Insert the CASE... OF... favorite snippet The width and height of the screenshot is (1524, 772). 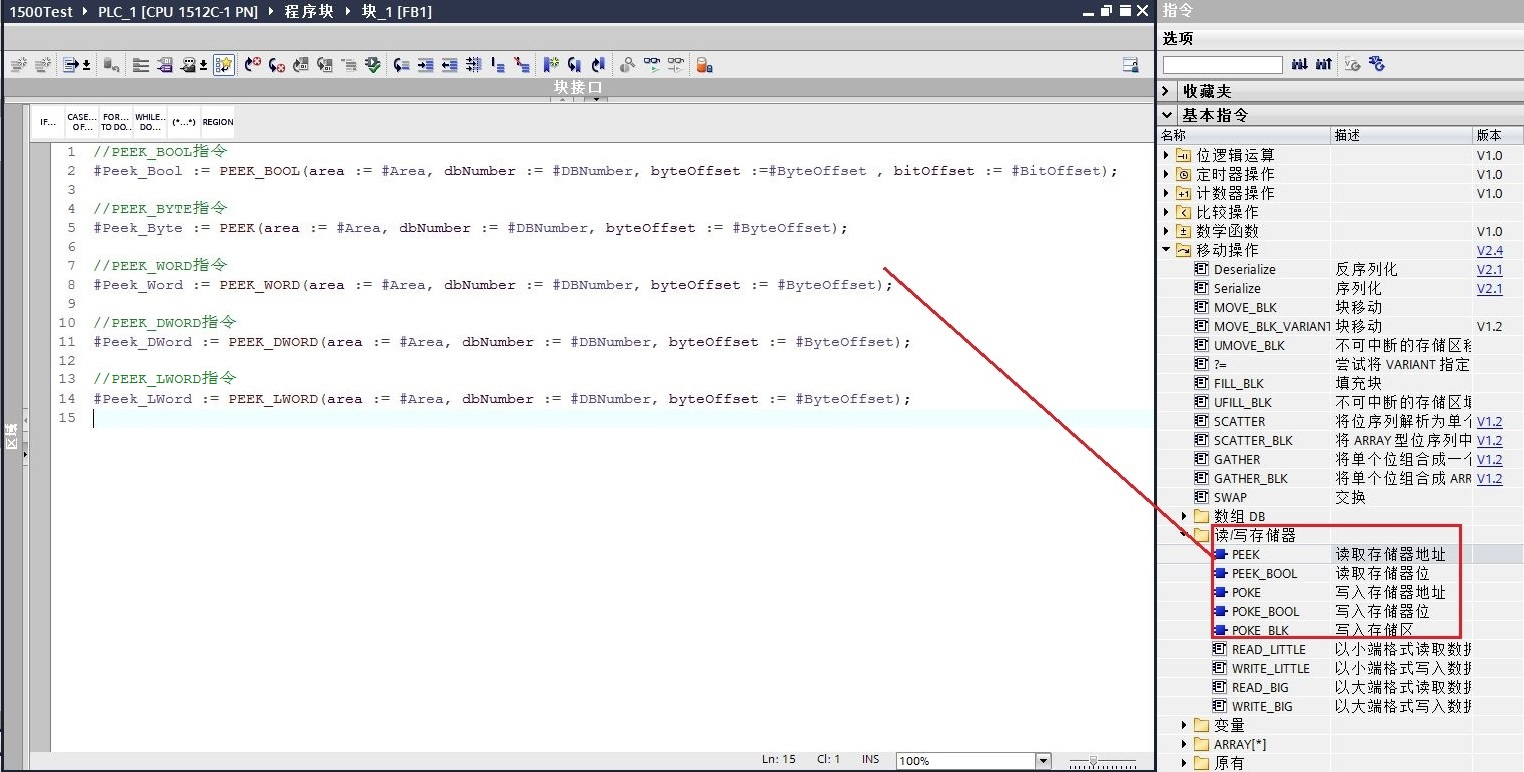(x=82, y=122)
